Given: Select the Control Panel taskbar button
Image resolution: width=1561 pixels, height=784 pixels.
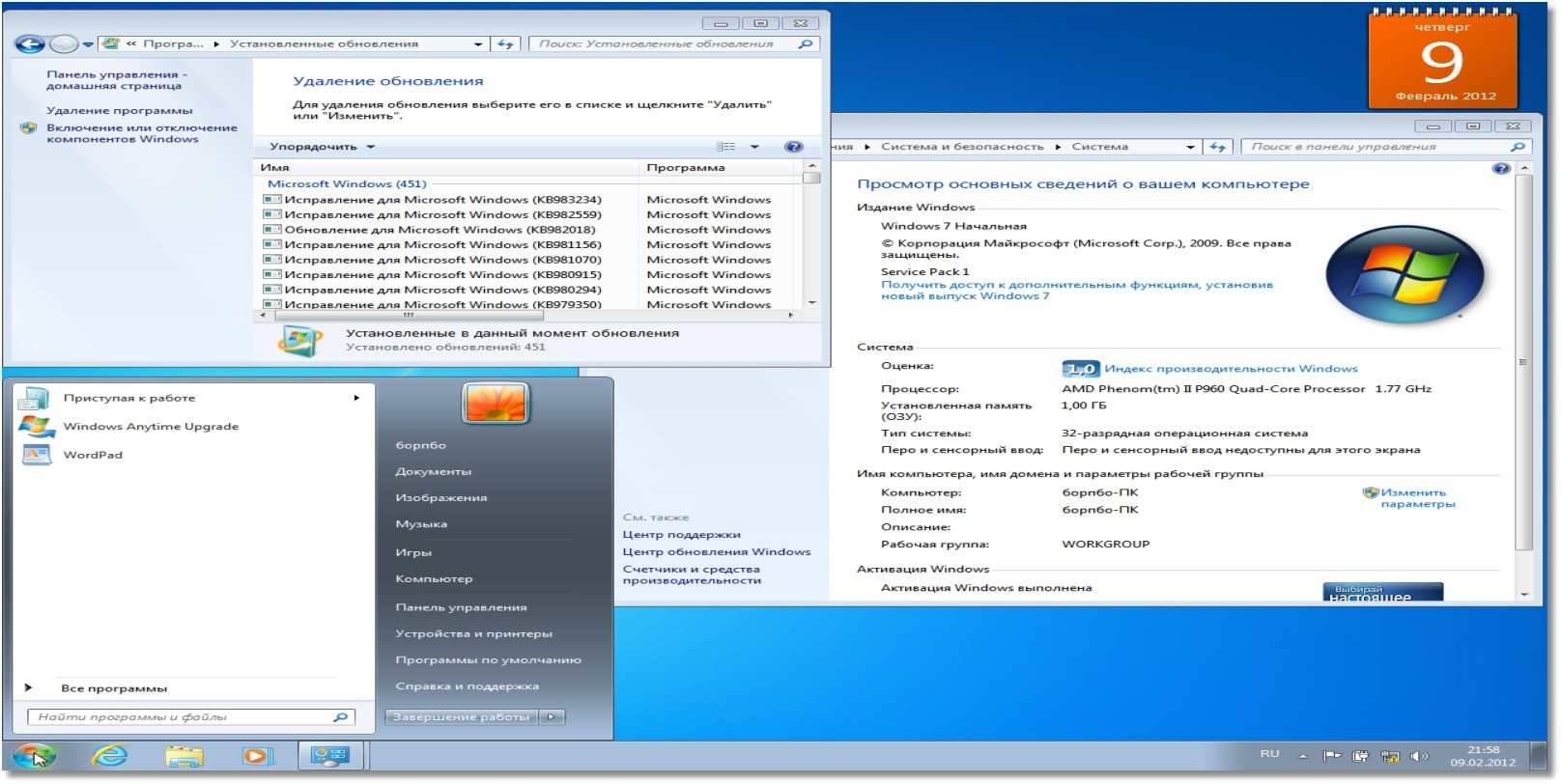Looking at the screenshot, I should (x=329, y=756).
